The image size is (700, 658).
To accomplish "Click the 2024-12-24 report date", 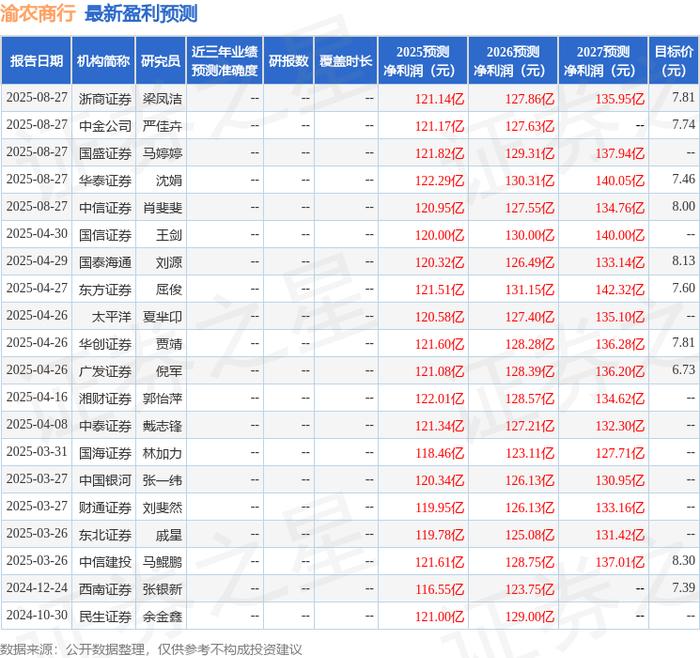I will click(37, 587).
